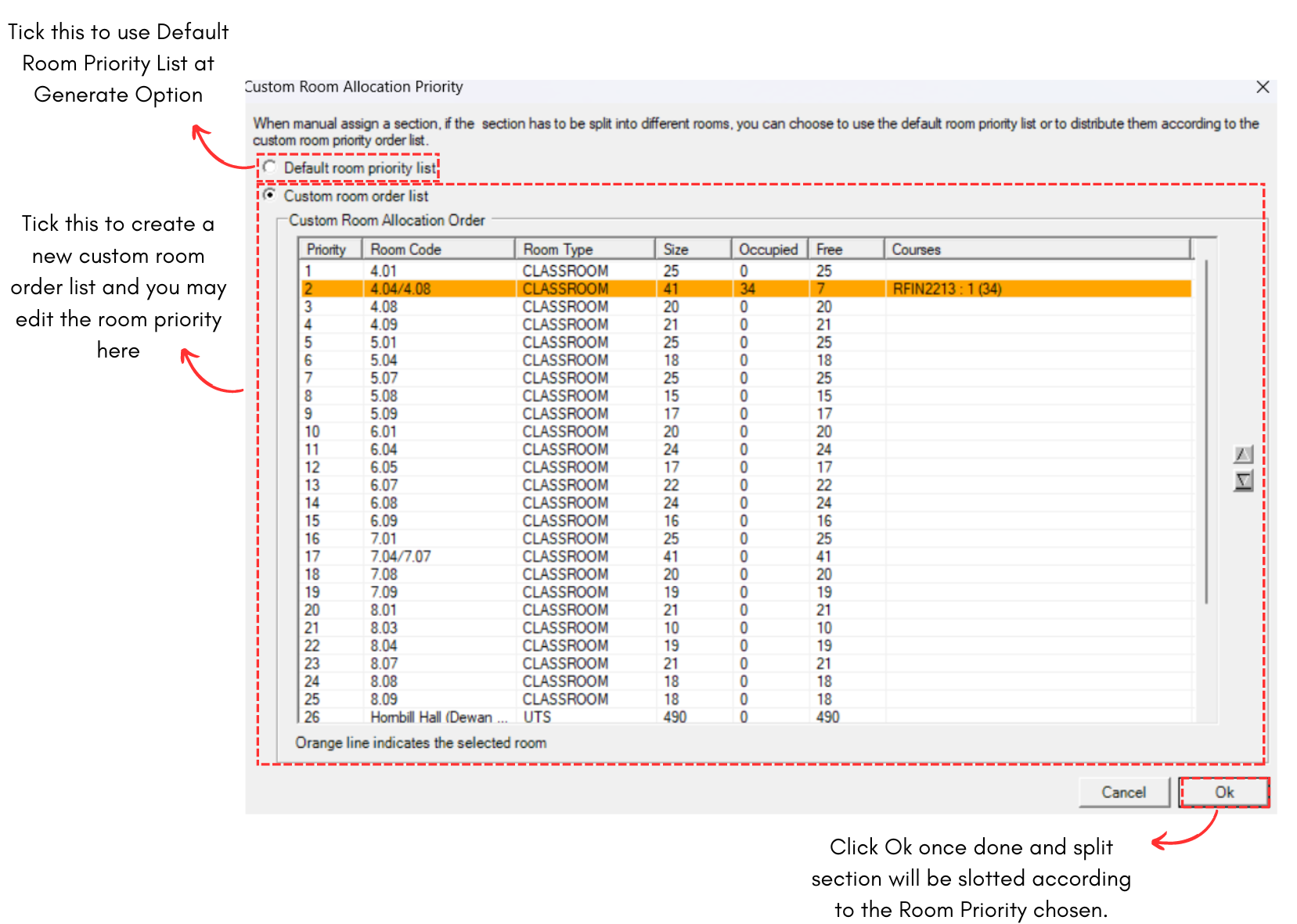Image resolution: width=1297 pixels, height=924 pixels.
Task: Click the move-down arrow button
Action: tap(1243, 480)
